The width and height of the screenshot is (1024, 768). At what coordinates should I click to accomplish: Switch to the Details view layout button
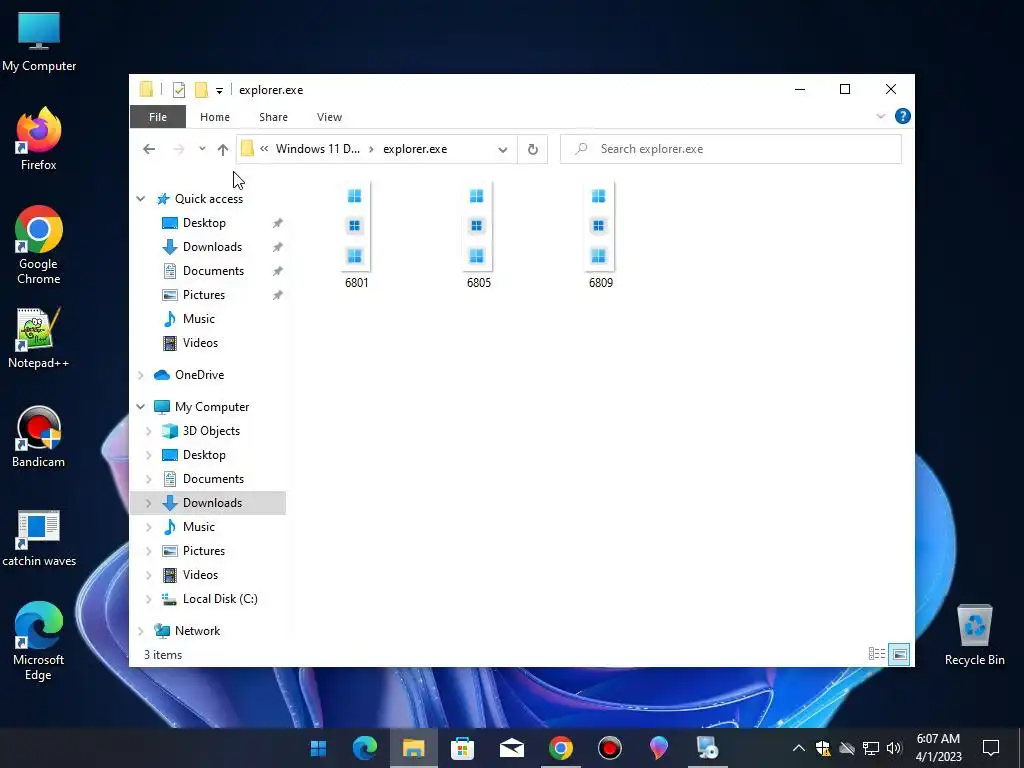[877, 654]
